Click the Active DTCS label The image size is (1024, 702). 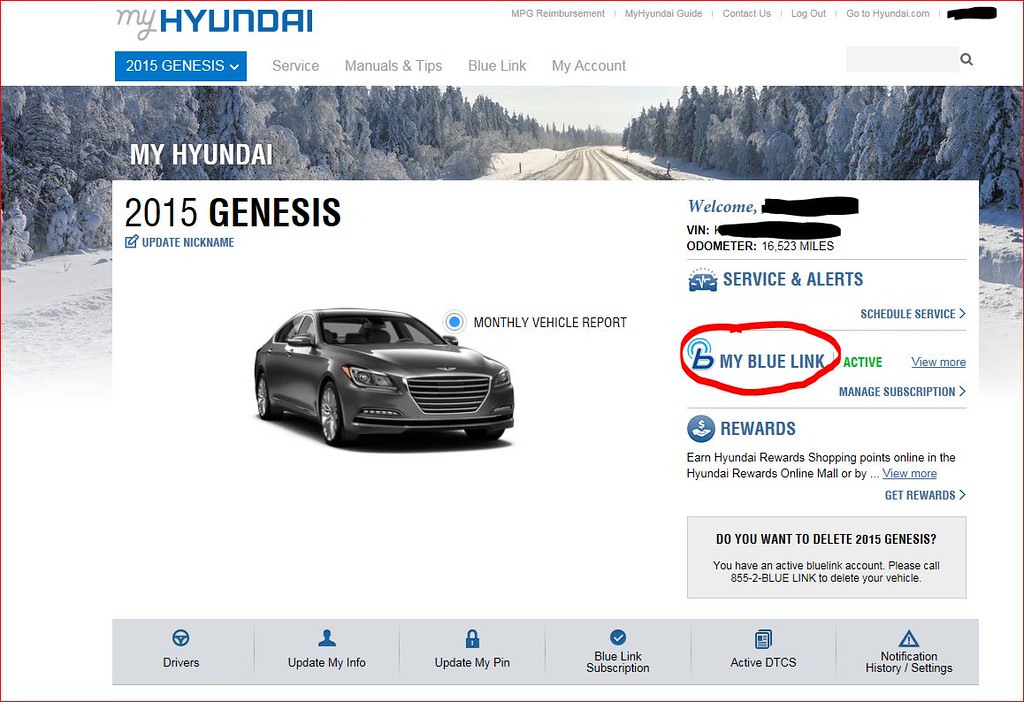pyautogui.click(x=763, y=663)
